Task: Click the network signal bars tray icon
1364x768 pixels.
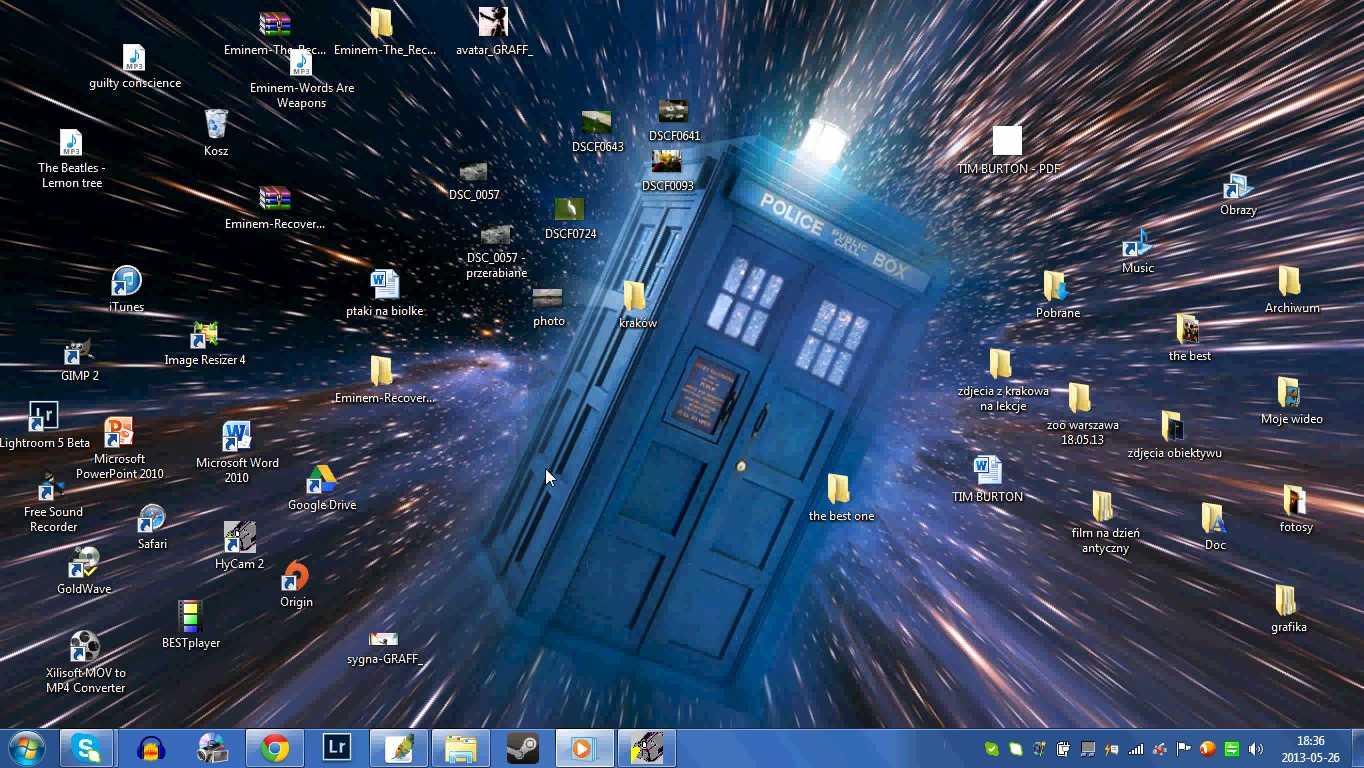Action: click(x=1136, y=749)
